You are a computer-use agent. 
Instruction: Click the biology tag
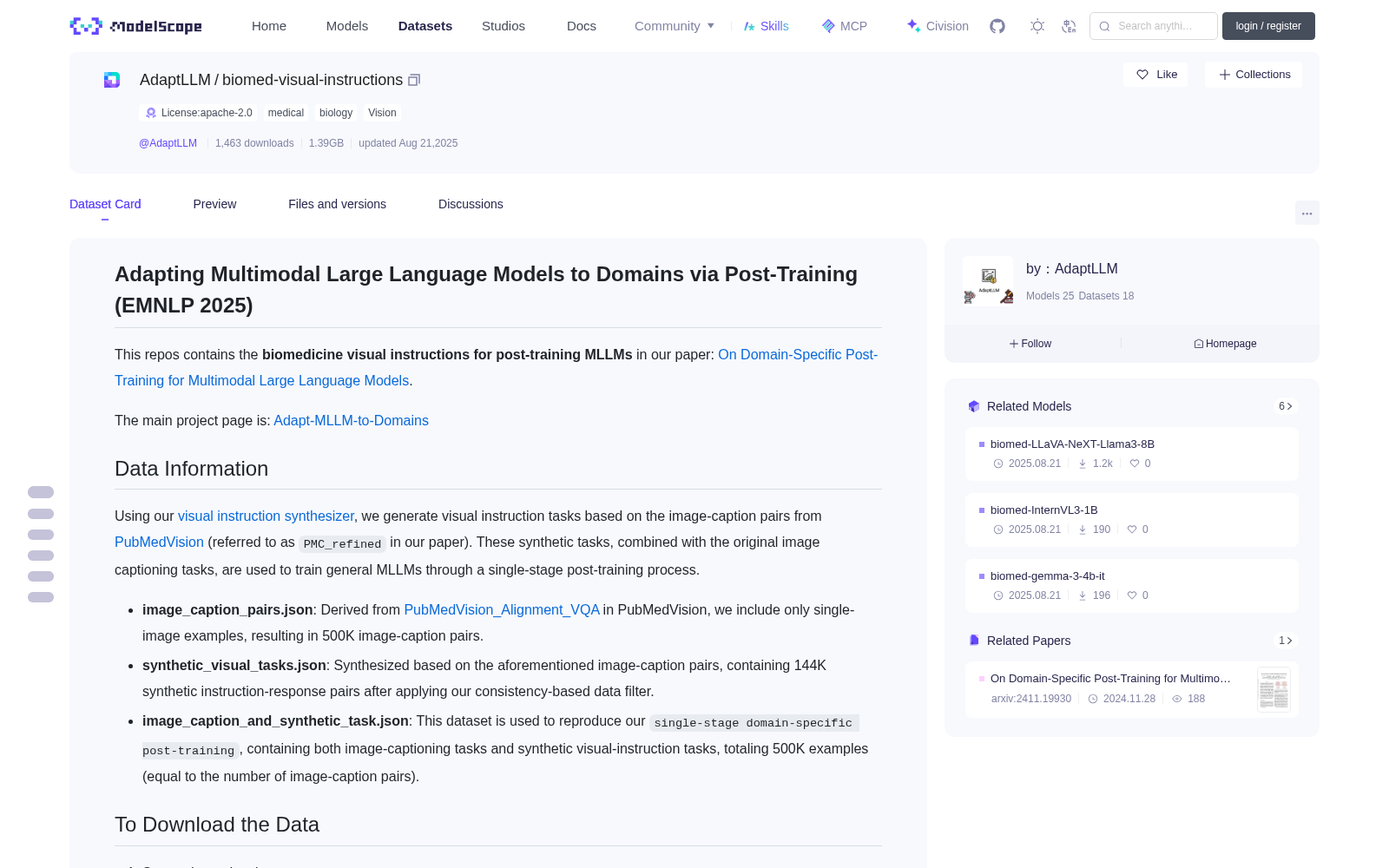(336, 113)
